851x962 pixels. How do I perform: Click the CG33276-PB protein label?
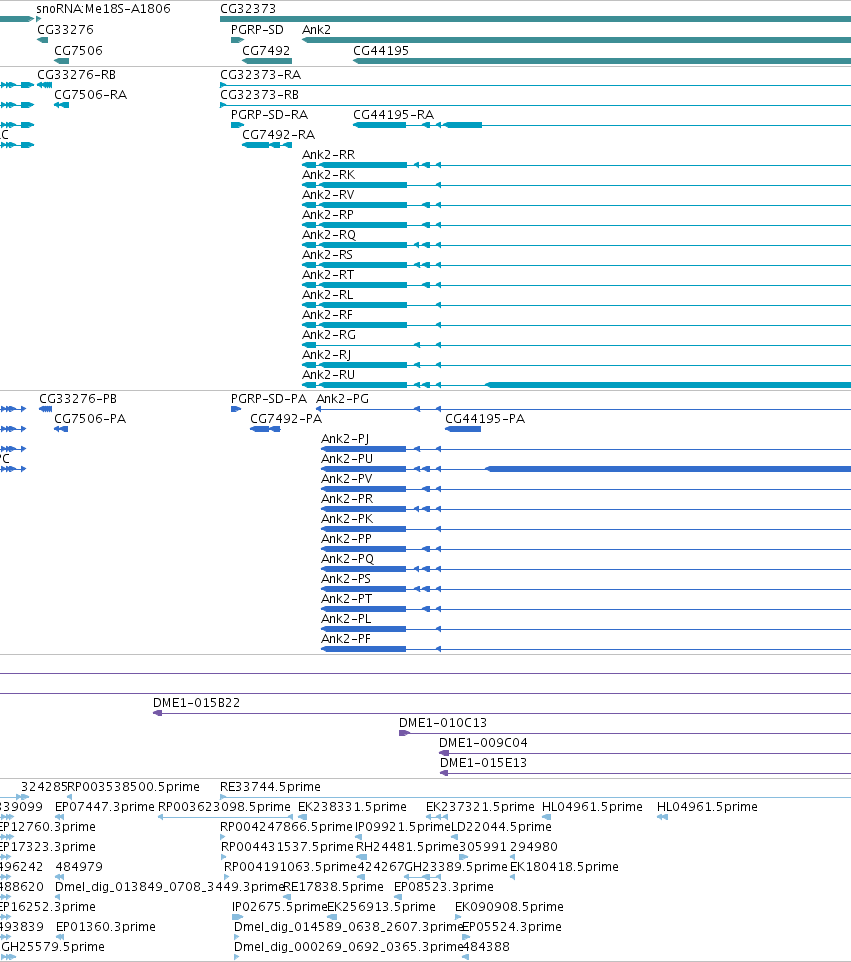tap(78, 399)
